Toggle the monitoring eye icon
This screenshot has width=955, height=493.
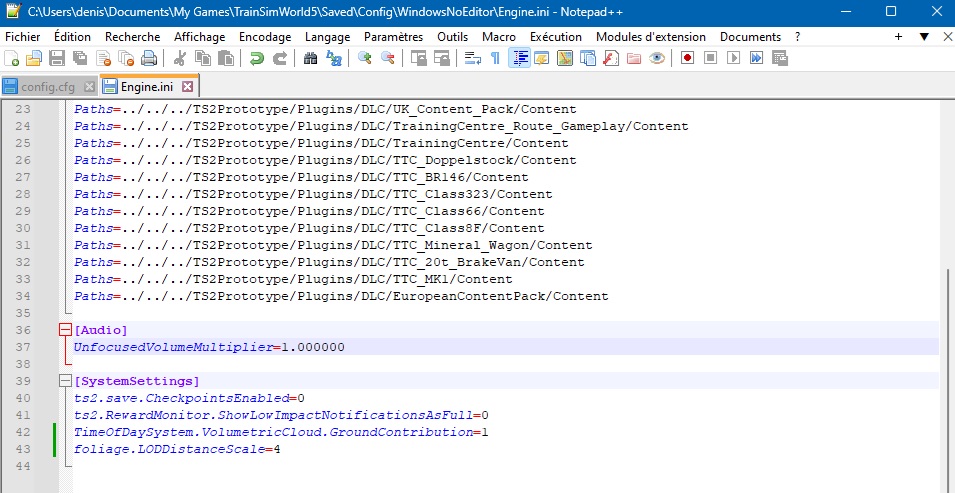[657, 59]
